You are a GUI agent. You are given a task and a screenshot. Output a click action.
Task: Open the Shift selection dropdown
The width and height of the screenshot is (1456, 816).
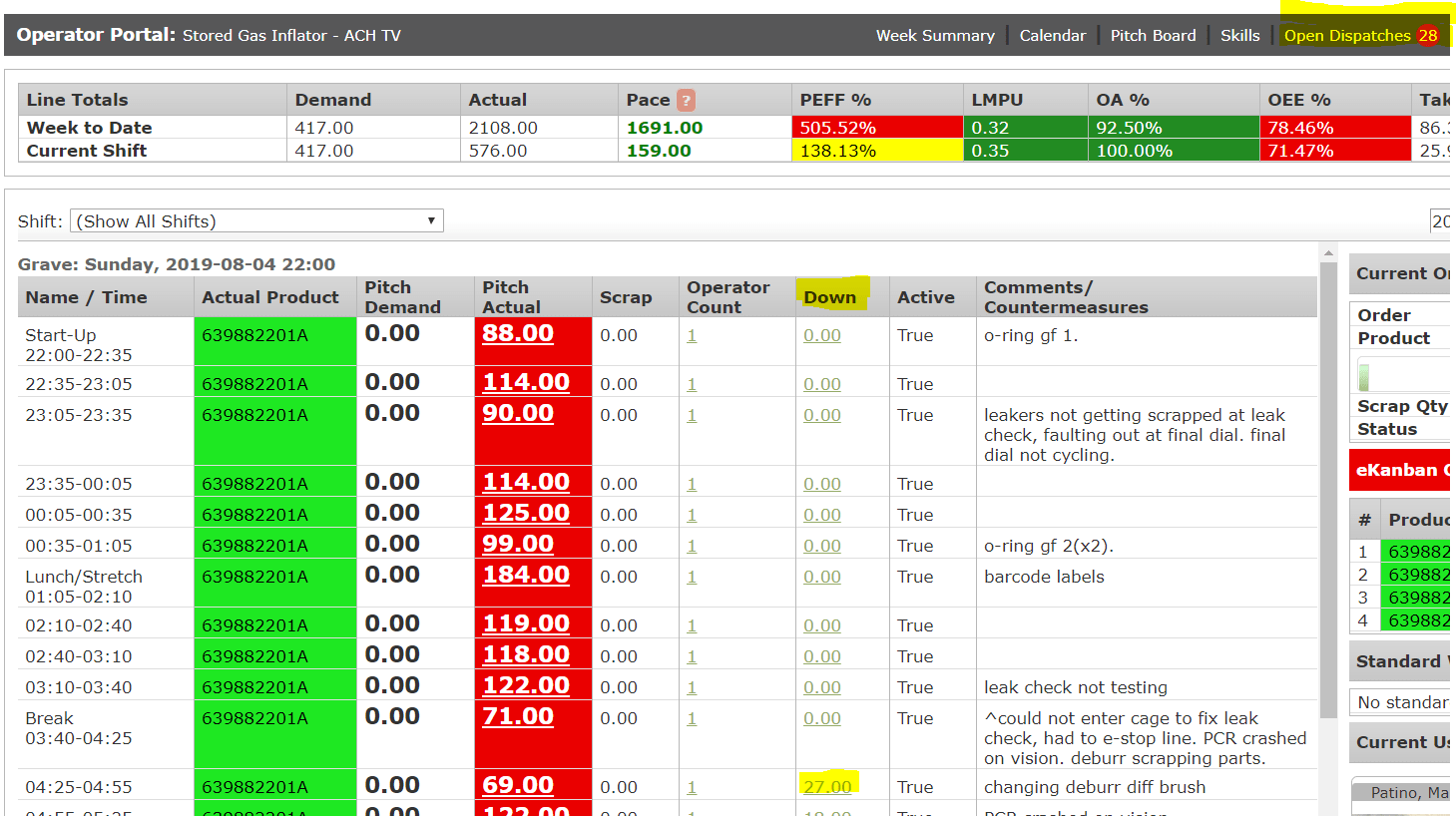click(x=431, y=220)
